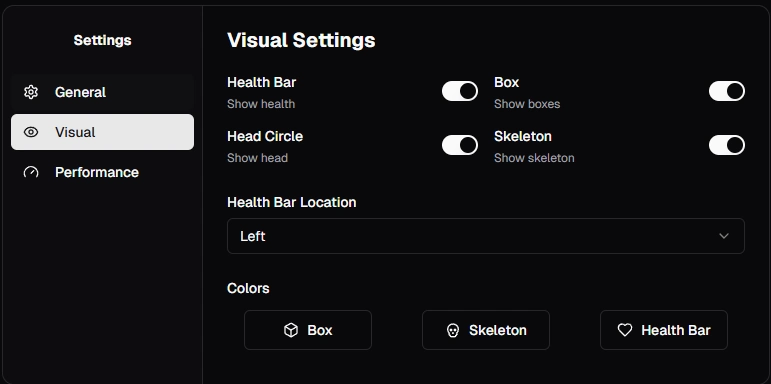Viewport: 771px width, 384px height.
Task: Open the Health Bar Location dropdown
Action: pos(486,236)
